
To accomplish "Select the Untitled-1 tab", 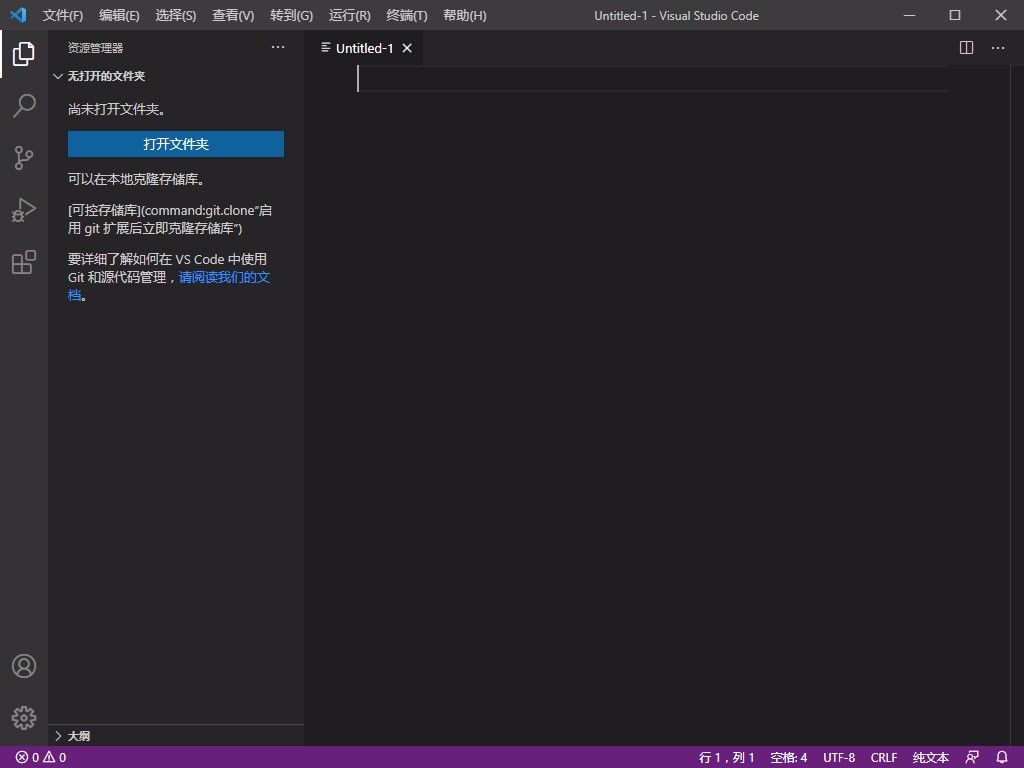I will coord(364,47).
